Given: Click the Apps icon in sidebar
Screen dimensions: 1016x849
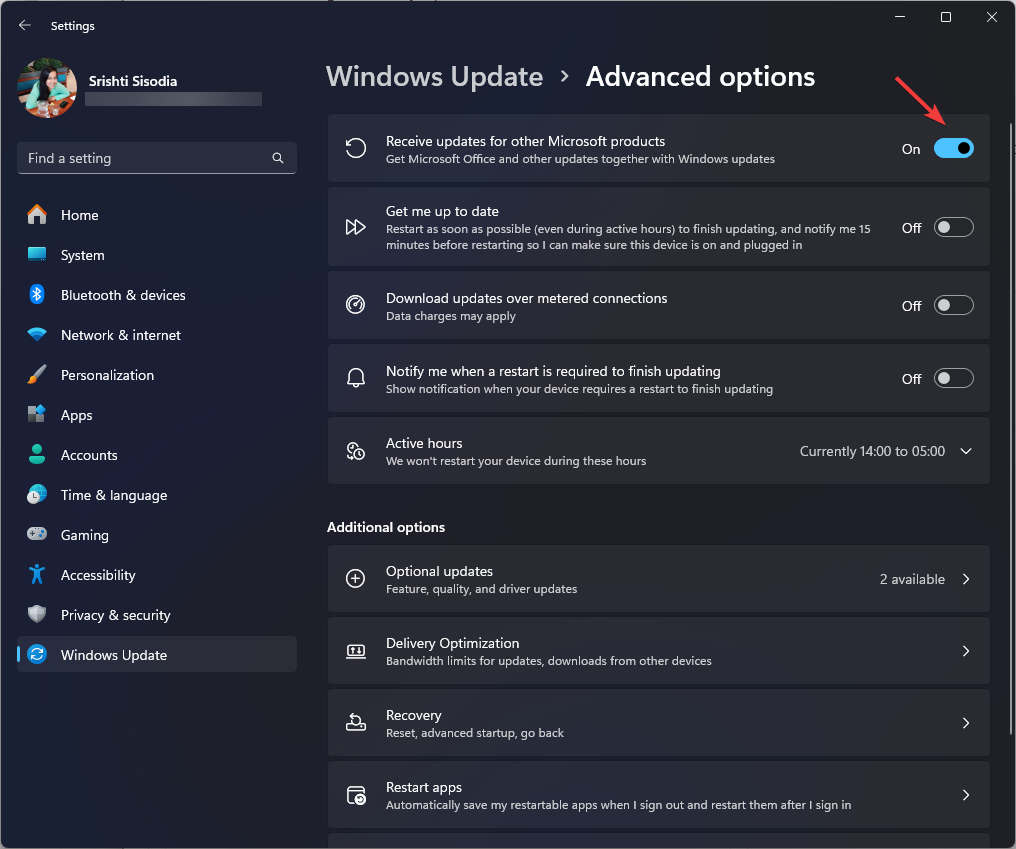Looking at the screenshot, I should [x=37, y=414].
